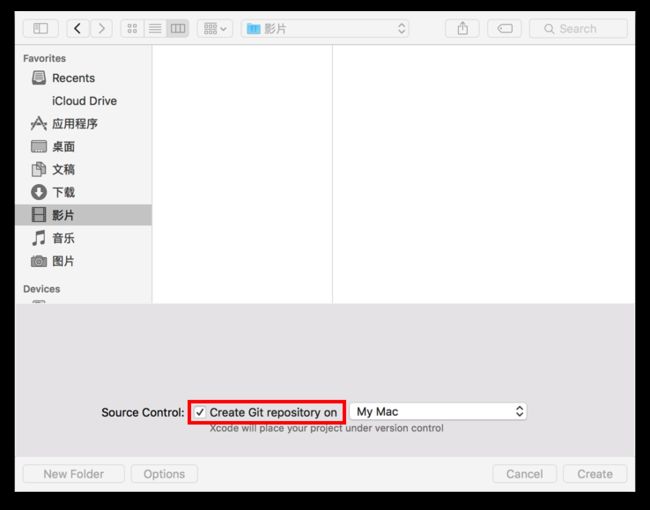Open the item arrangement dropdown
Screen dimensions: 650x510
click(215, 29)
